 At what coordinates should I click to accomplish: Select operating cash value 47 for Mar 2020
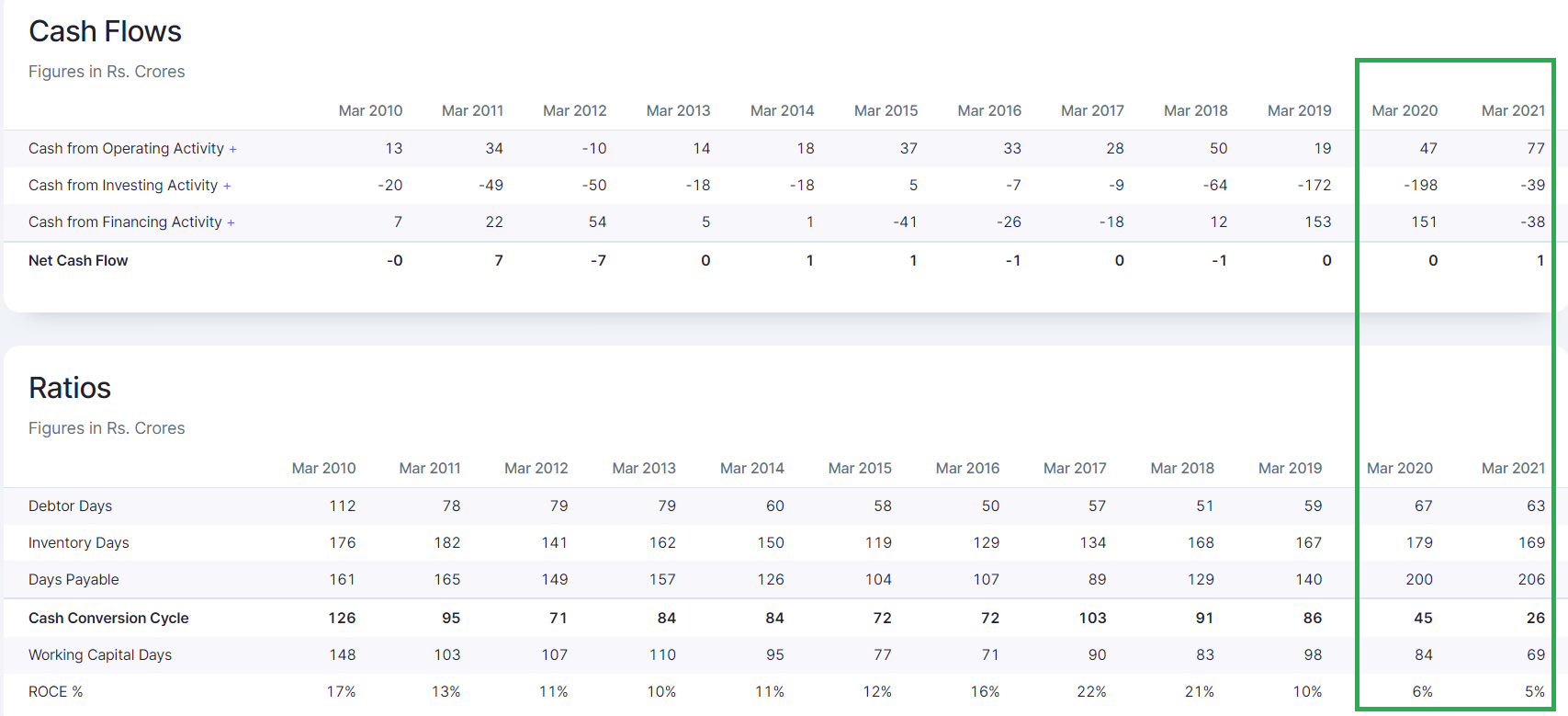pyautogui.click(x=1428, y=149)
